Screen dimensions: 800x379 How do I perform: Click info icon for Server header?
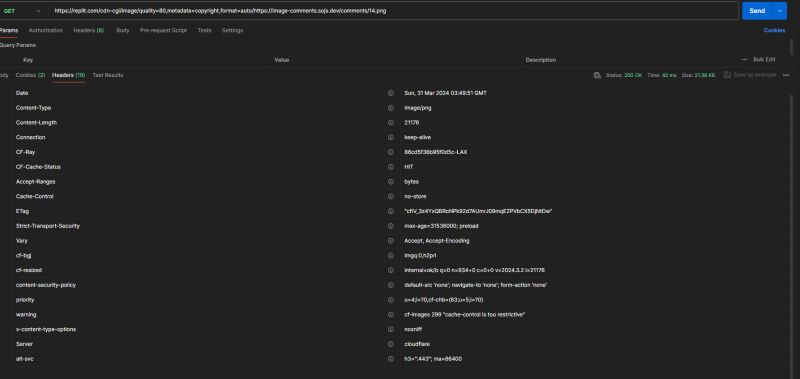coord(390,344)
